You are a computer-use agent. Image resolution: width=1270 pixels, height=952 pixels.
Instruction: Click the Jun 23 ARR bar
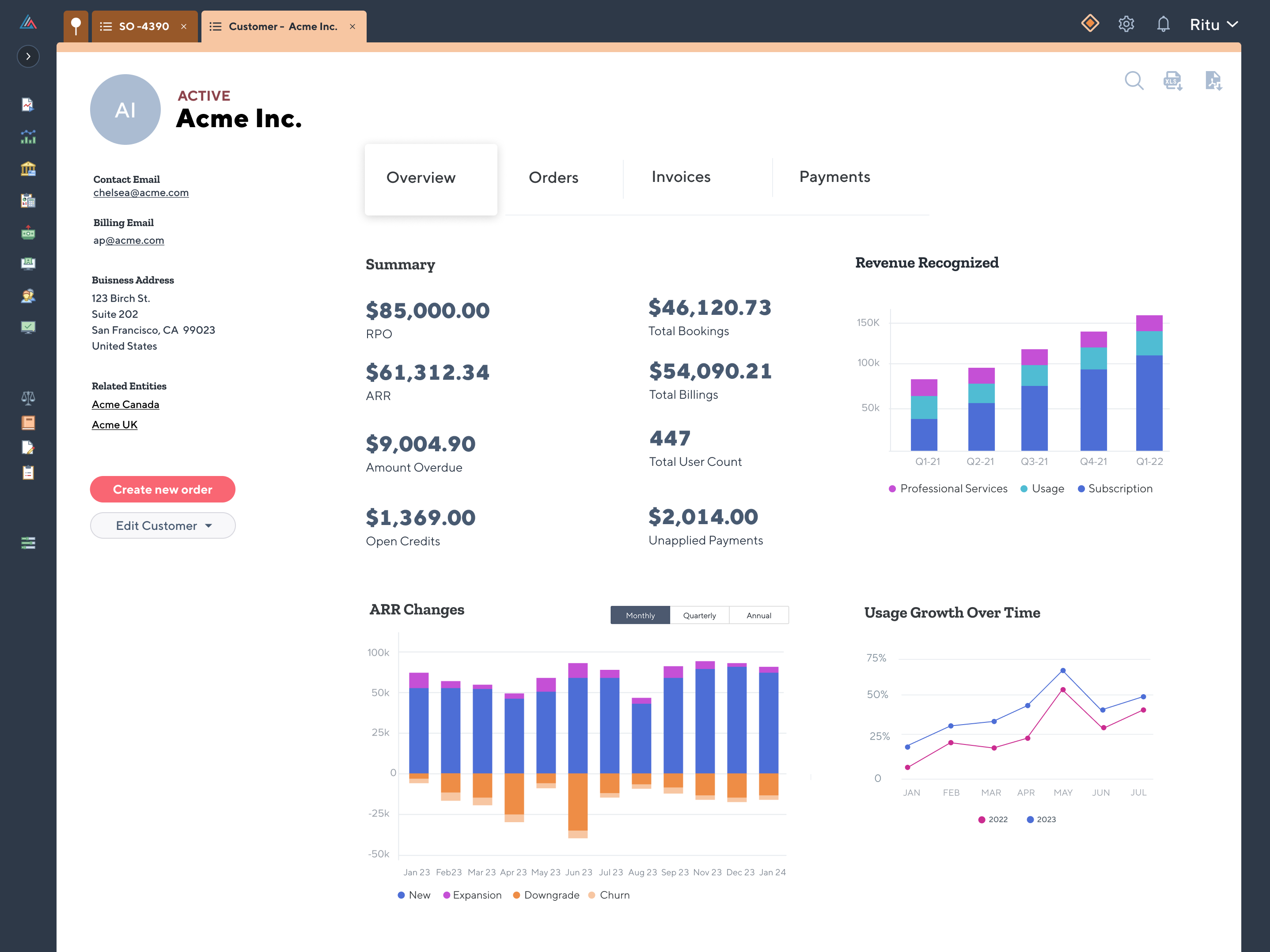point(578,751)
